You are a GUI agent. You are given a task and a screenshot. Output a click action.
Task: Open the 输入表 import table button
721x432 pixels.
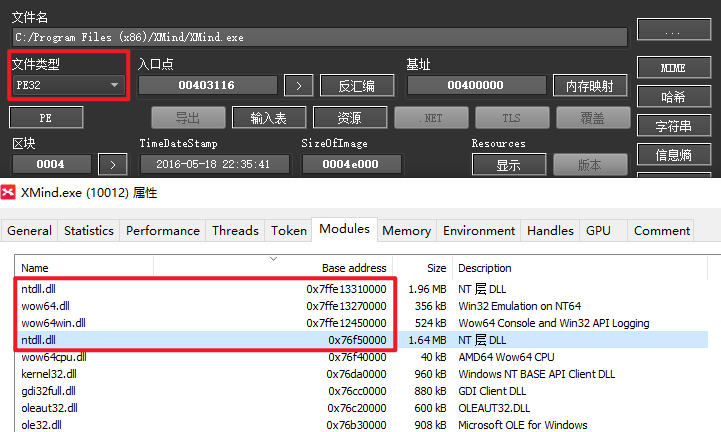(x=269, y=118)
